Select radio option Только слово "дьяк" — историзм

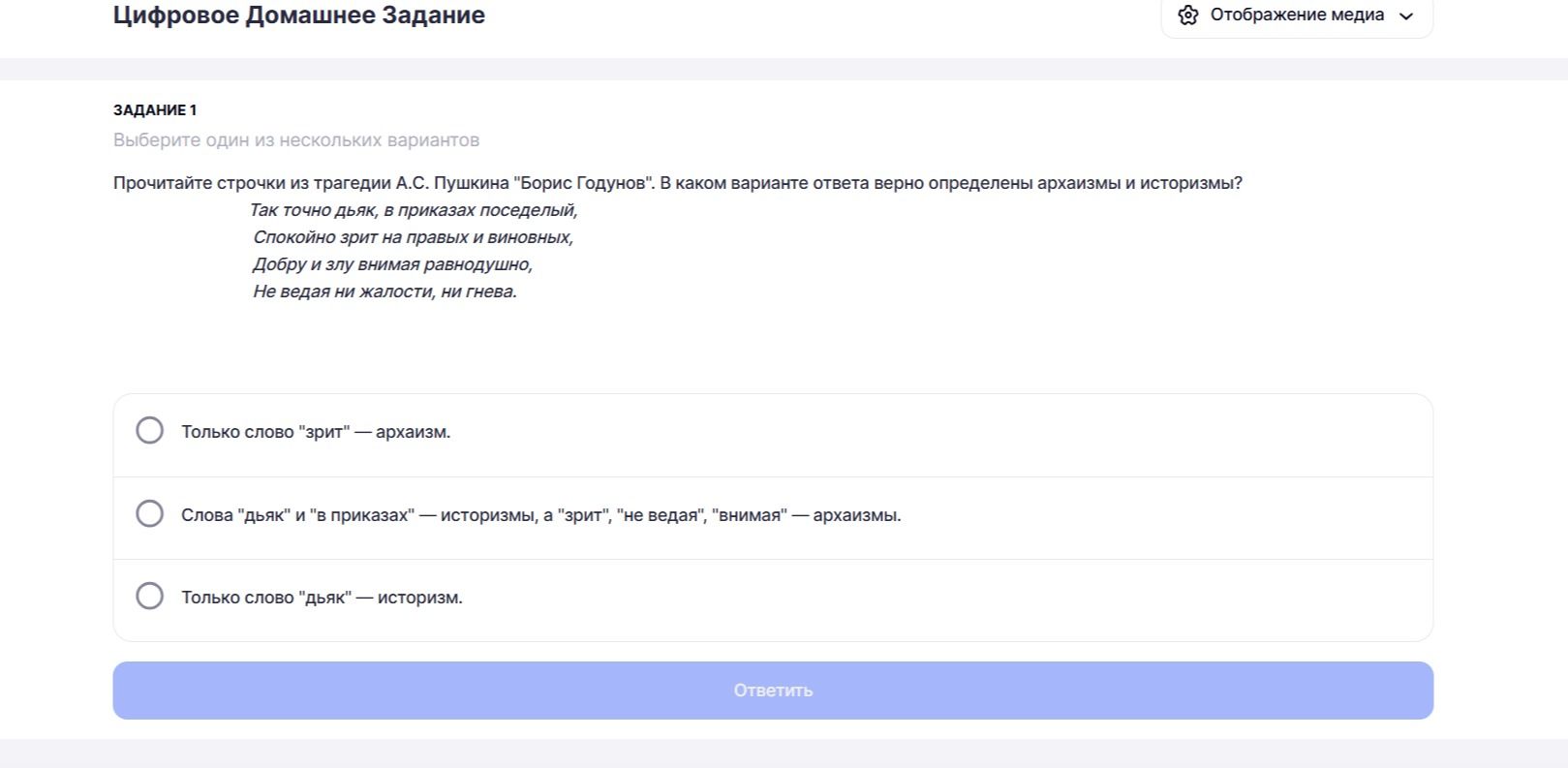coord(149,596)
